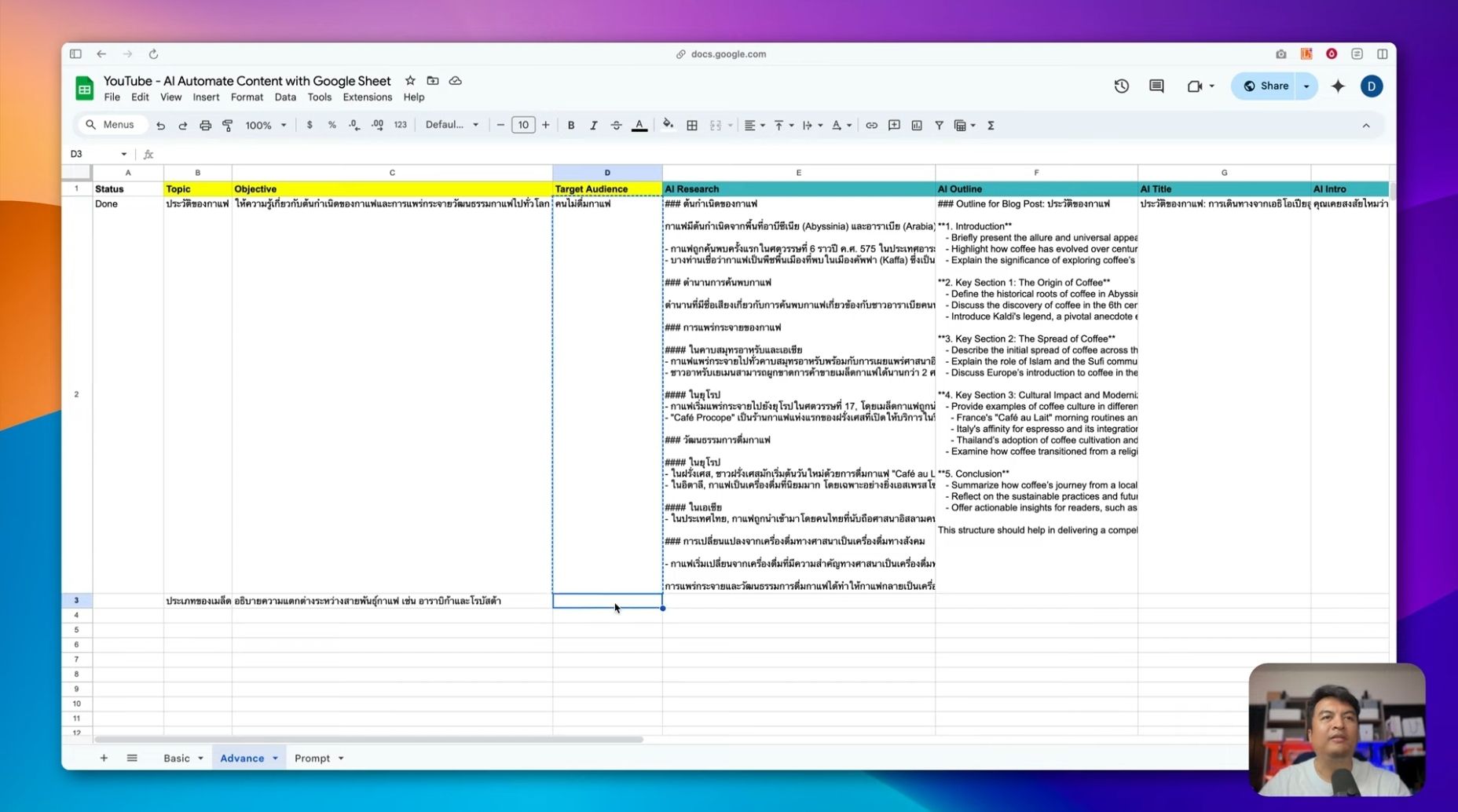Open the Name box dropdown arrow

tap(123, 154)
